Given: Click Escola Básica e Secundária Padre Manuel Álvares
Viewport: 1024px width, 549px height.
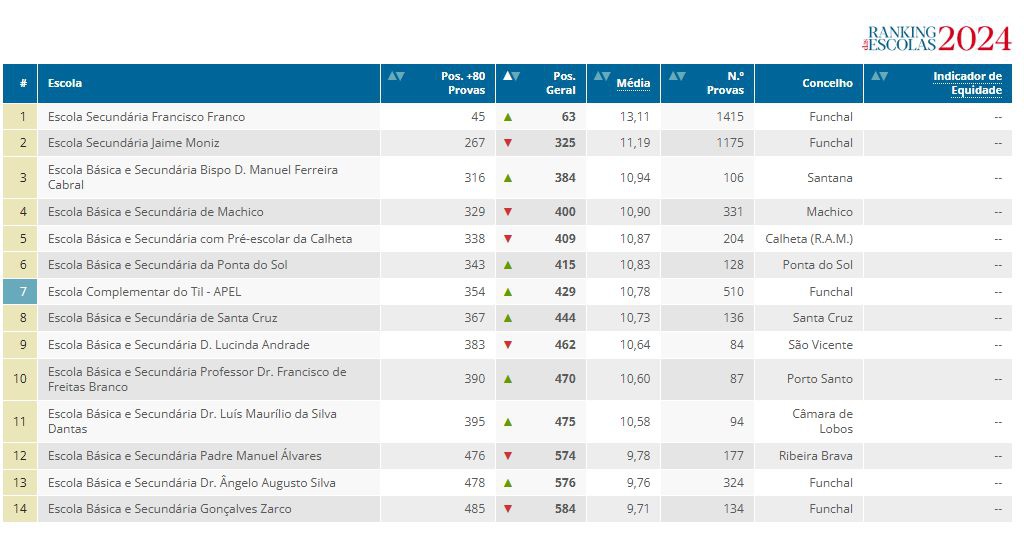Looking at the screenshot, I should pyautogui.click(x=184, y=456).
